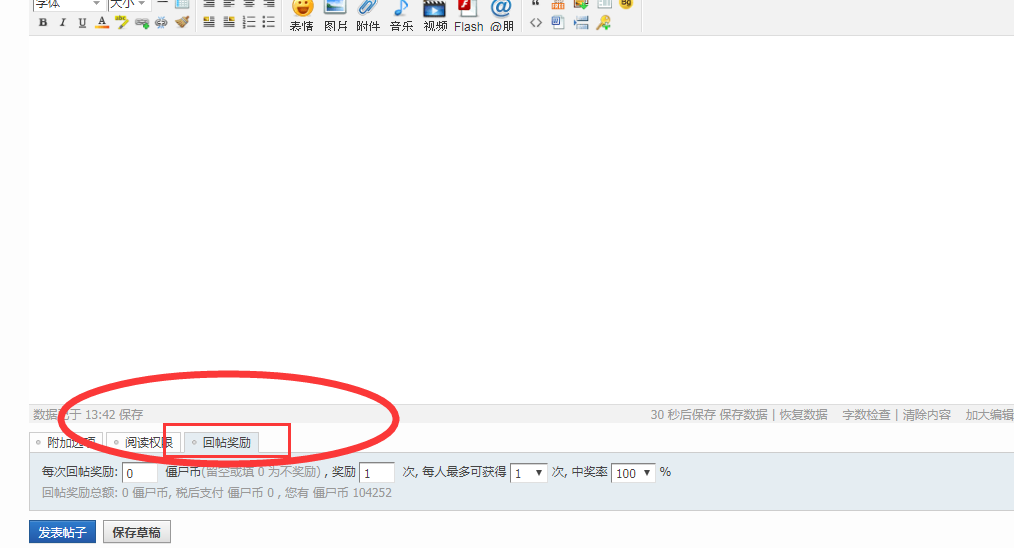Click the 30 秒后保存 countdown text

pyautogui.click(x=683, y=415)
